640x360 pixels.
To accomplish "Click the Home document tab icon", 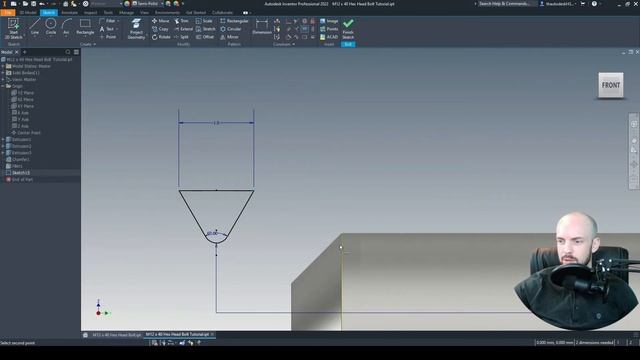I will tap(85, 335).
